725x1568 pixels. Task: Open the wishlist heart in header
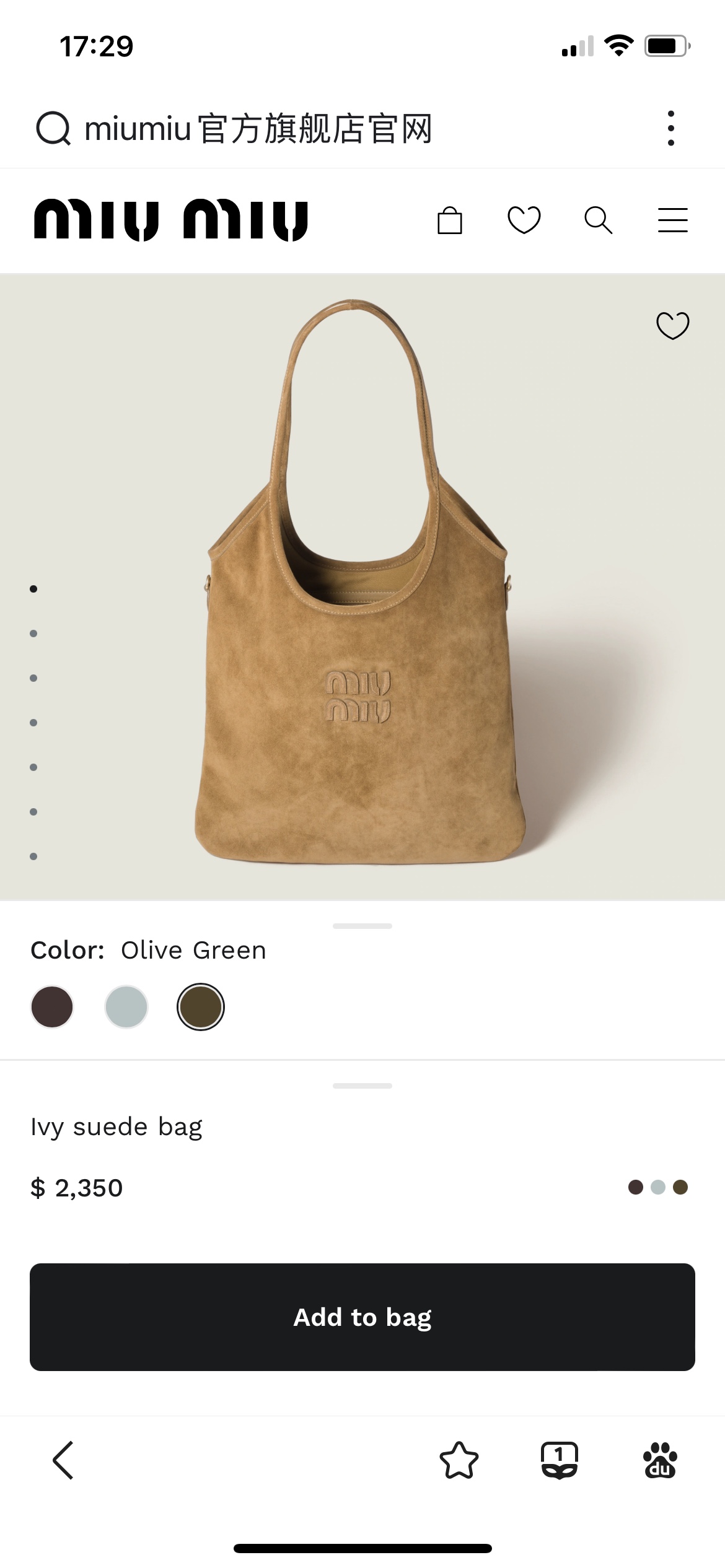click(x=524, y=220)
